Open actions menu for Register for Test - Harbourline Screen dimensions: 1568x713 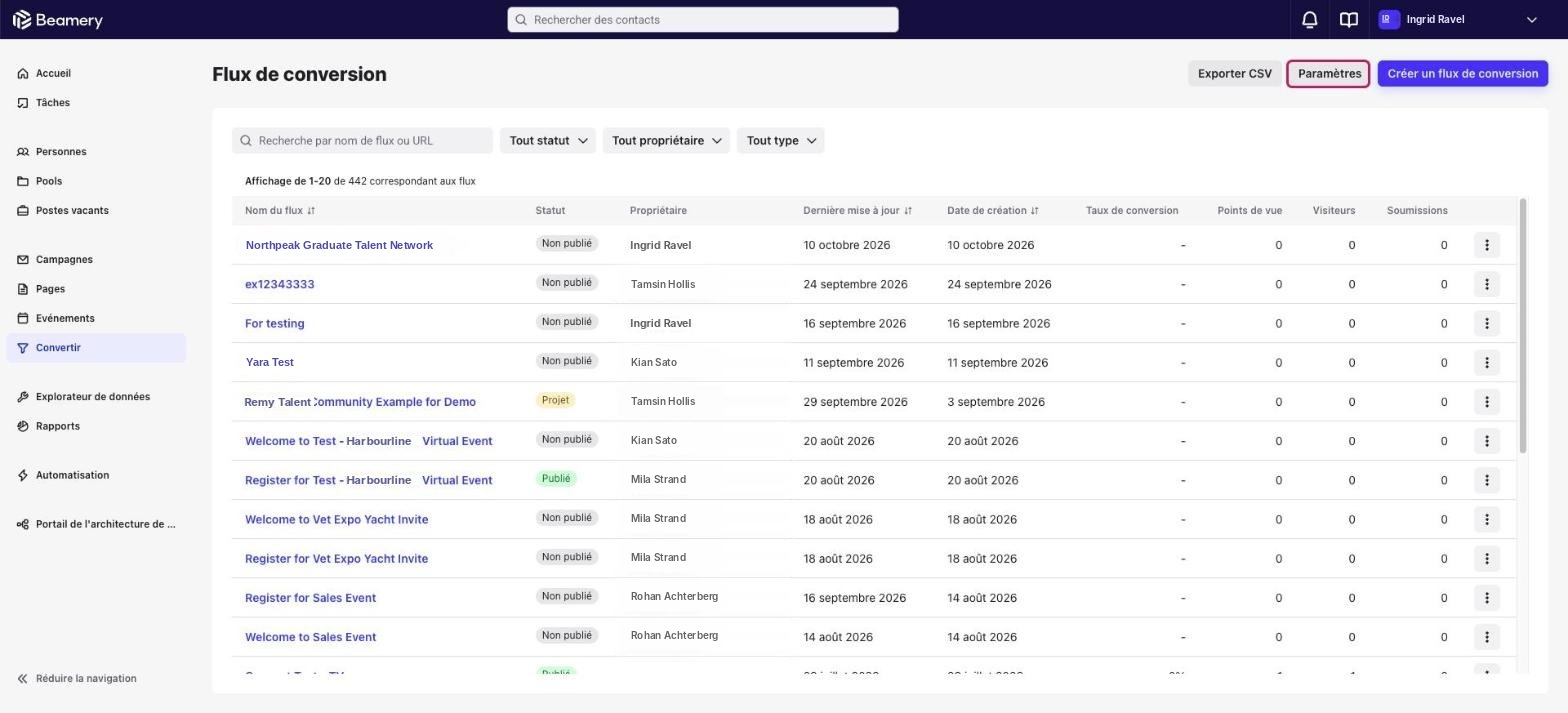(x=1487, y=480)
